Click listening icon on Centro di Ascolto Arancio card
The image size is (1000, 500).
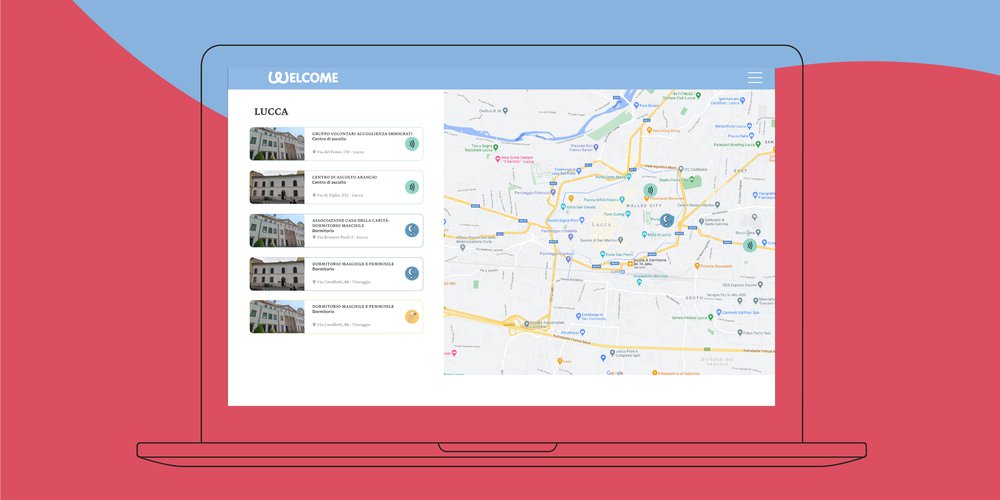pyautogui.click(x=411, y=187)
